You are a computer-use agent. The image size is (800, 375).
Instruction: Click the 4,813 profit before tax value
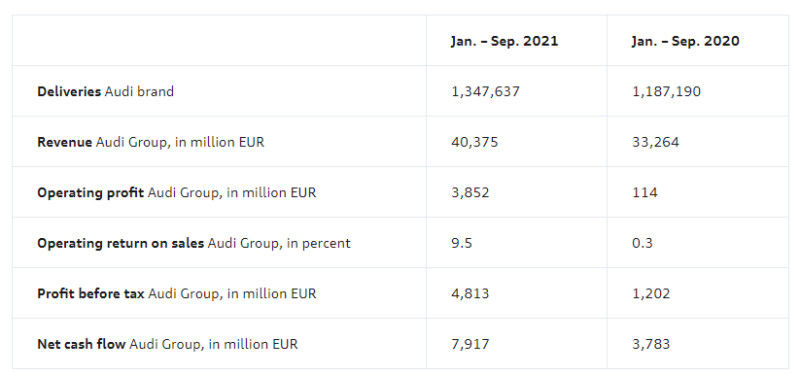(x=470, y=293)
